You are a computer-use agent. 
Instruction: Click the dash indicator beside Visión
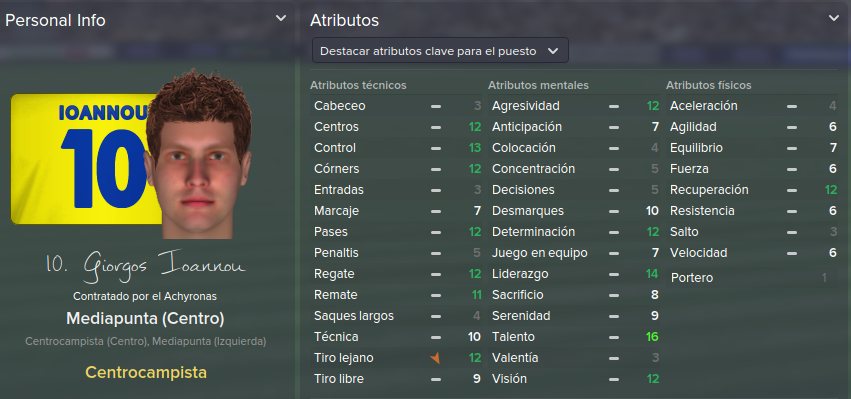click(x=613, y=379)
